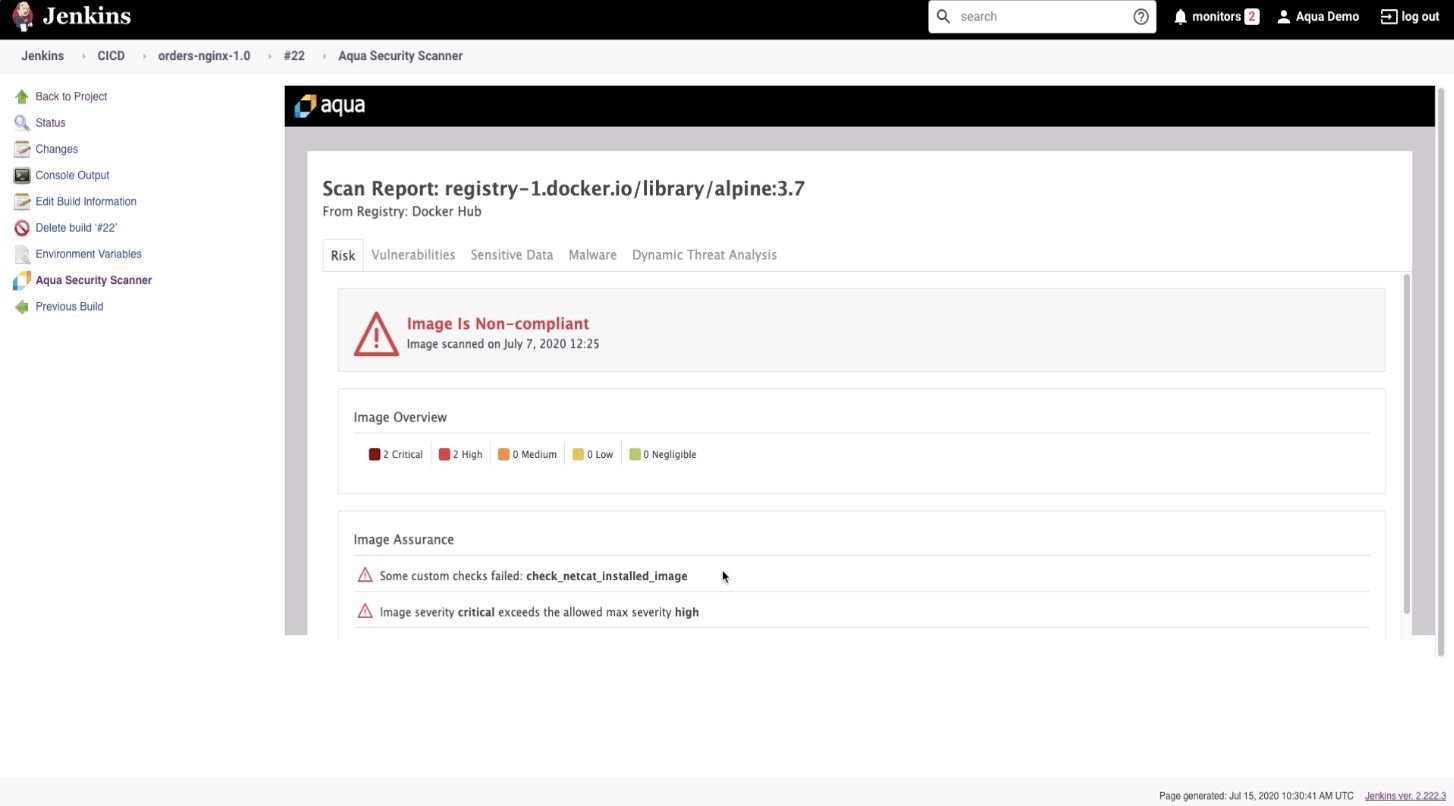Click the Image Overview heading
The width and height of the screenshot is (1454, 806).
(x=400, y=417)
